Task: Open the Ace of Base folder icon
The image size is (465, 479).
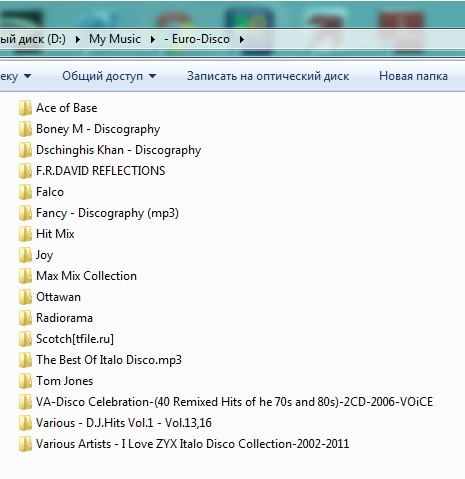Action: (x=25, y=108)
